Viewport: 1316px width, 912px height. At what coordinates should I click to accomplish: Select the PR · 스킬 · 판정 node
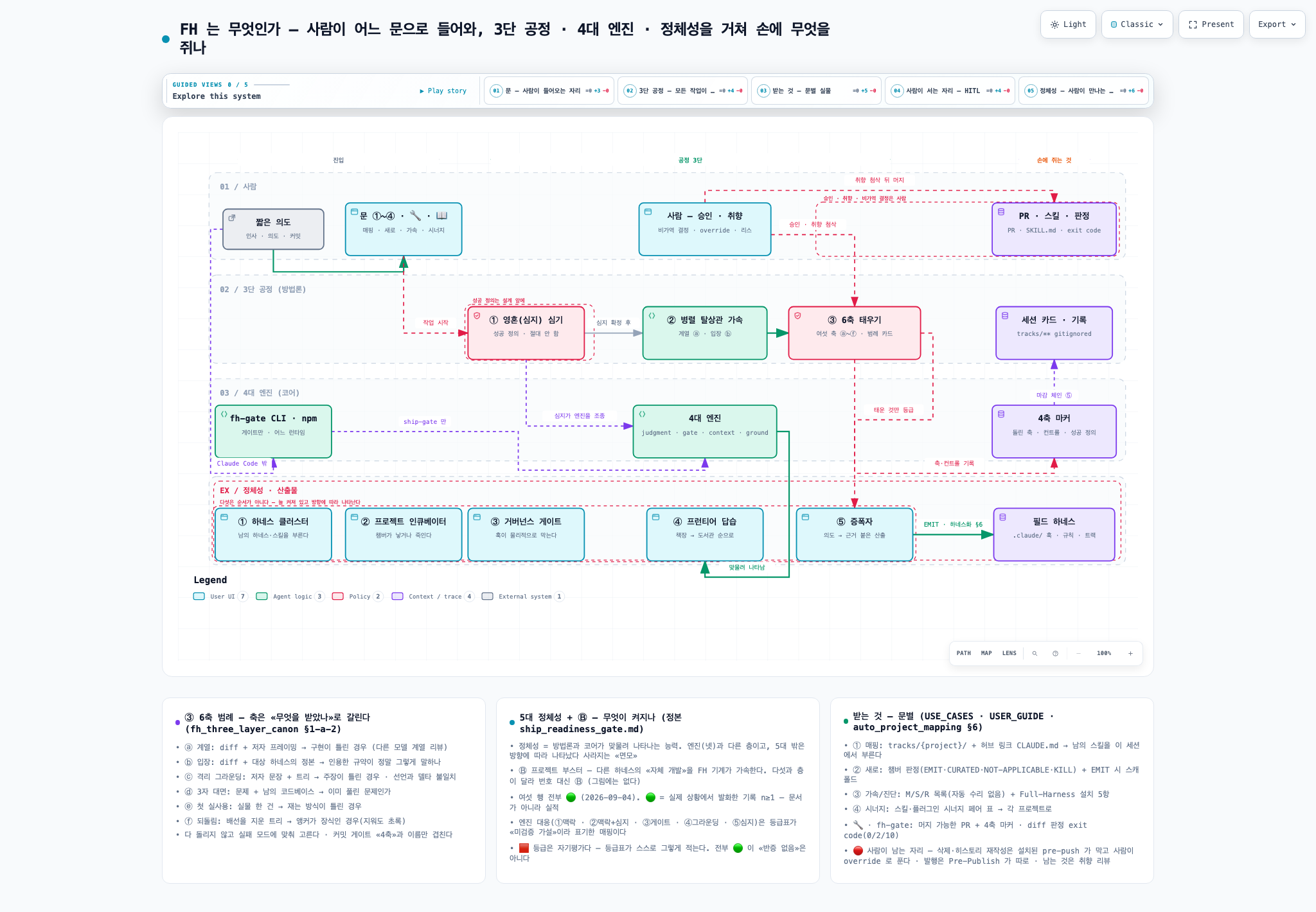(x=1054, y=229)
